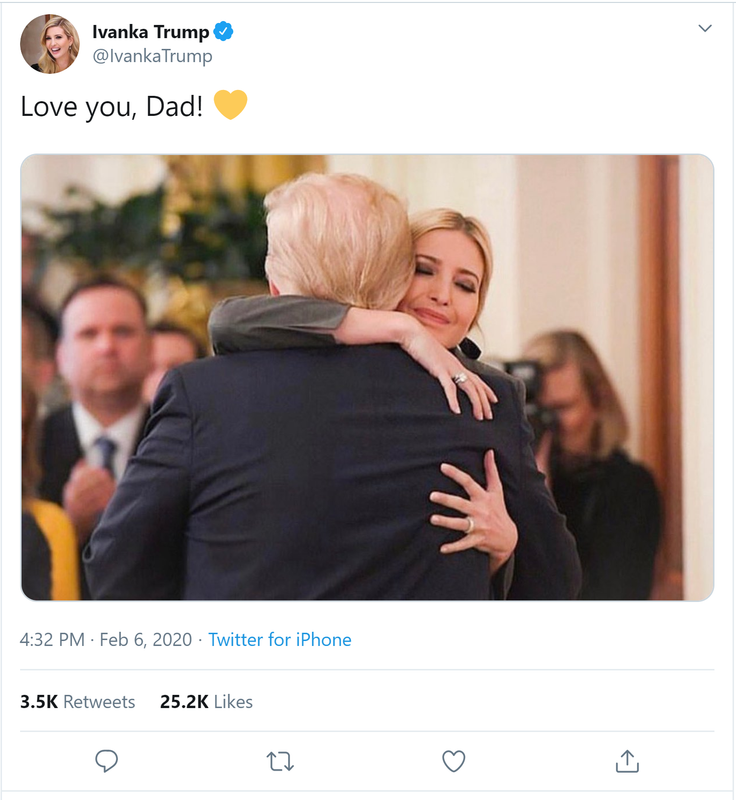The image size is (736, 800).
Task: Click the diamond ring in the photo
Action: [461, 378]
